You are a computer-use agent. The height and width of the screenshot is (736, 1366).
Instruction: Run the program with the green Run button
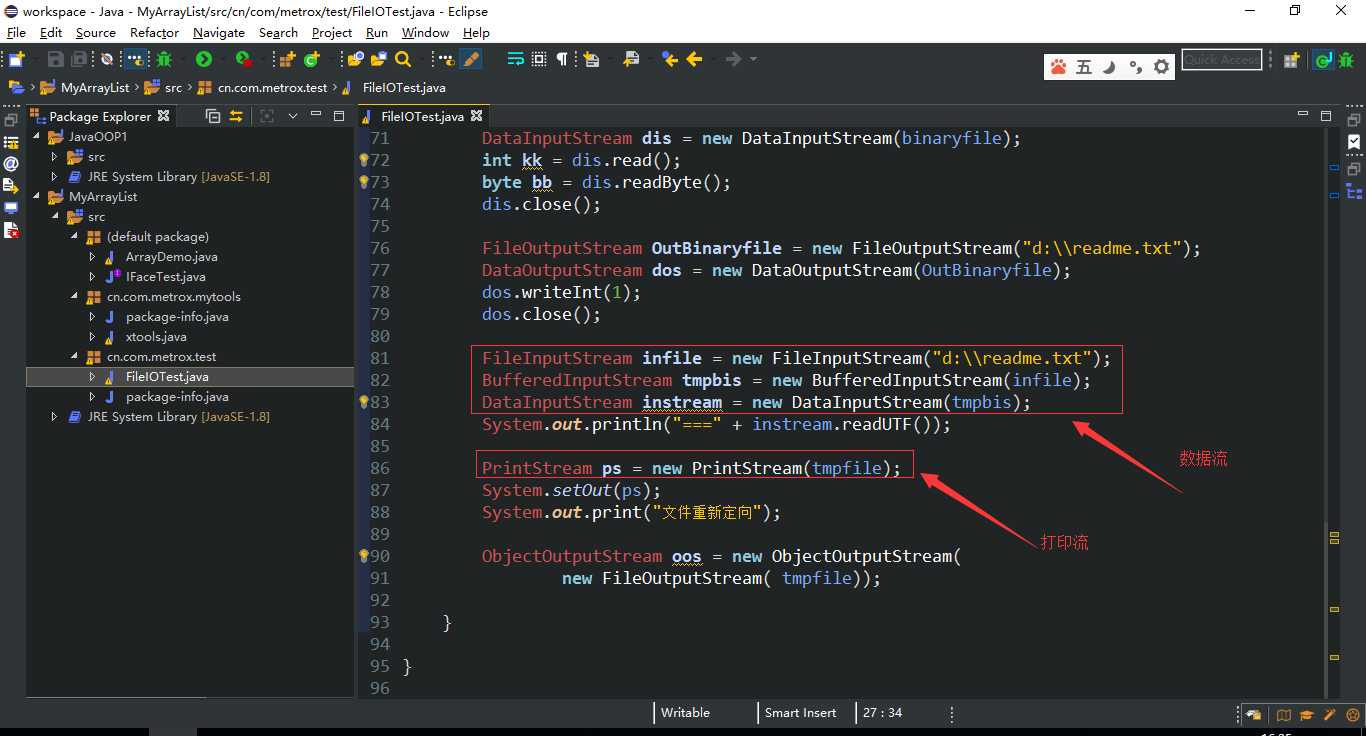tap(203, 59)
